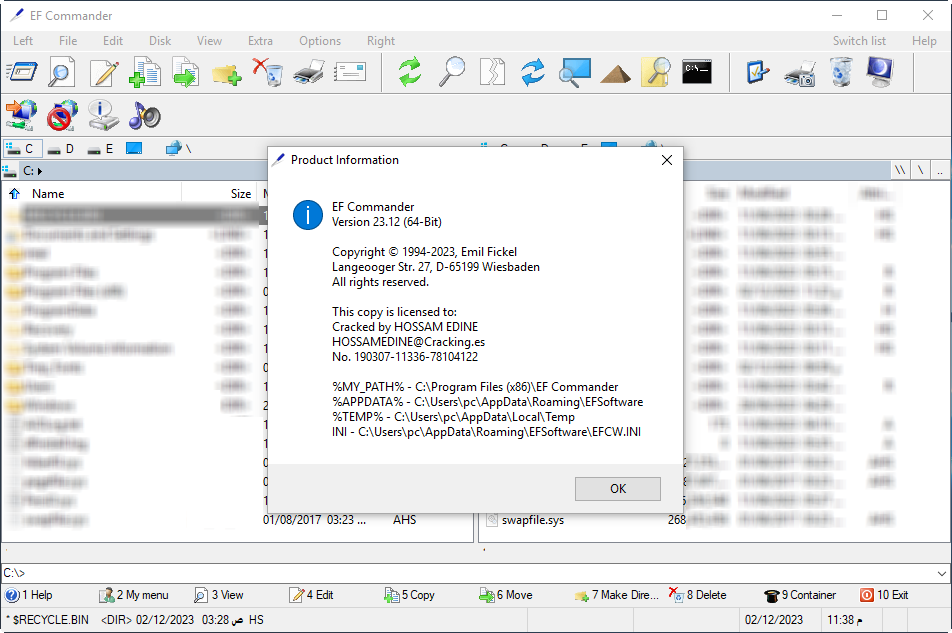Viewport: 952px width, 633px height.
Task: Select drive E in left panel
Action: 101,149
